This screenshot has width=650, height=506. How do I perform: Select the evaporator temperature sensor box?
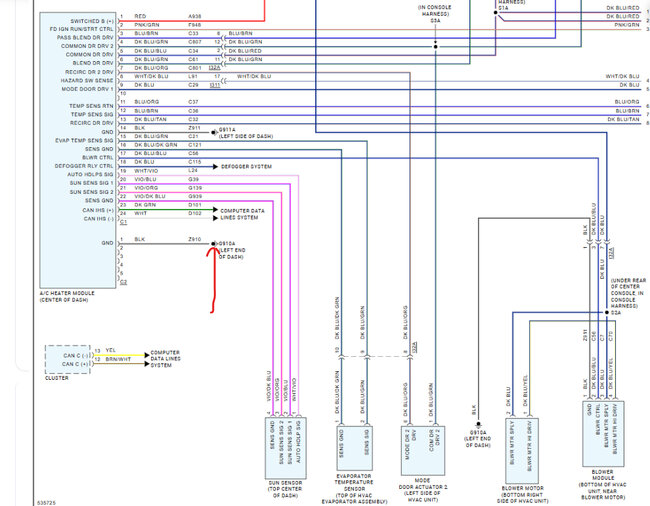coord(354,448)
